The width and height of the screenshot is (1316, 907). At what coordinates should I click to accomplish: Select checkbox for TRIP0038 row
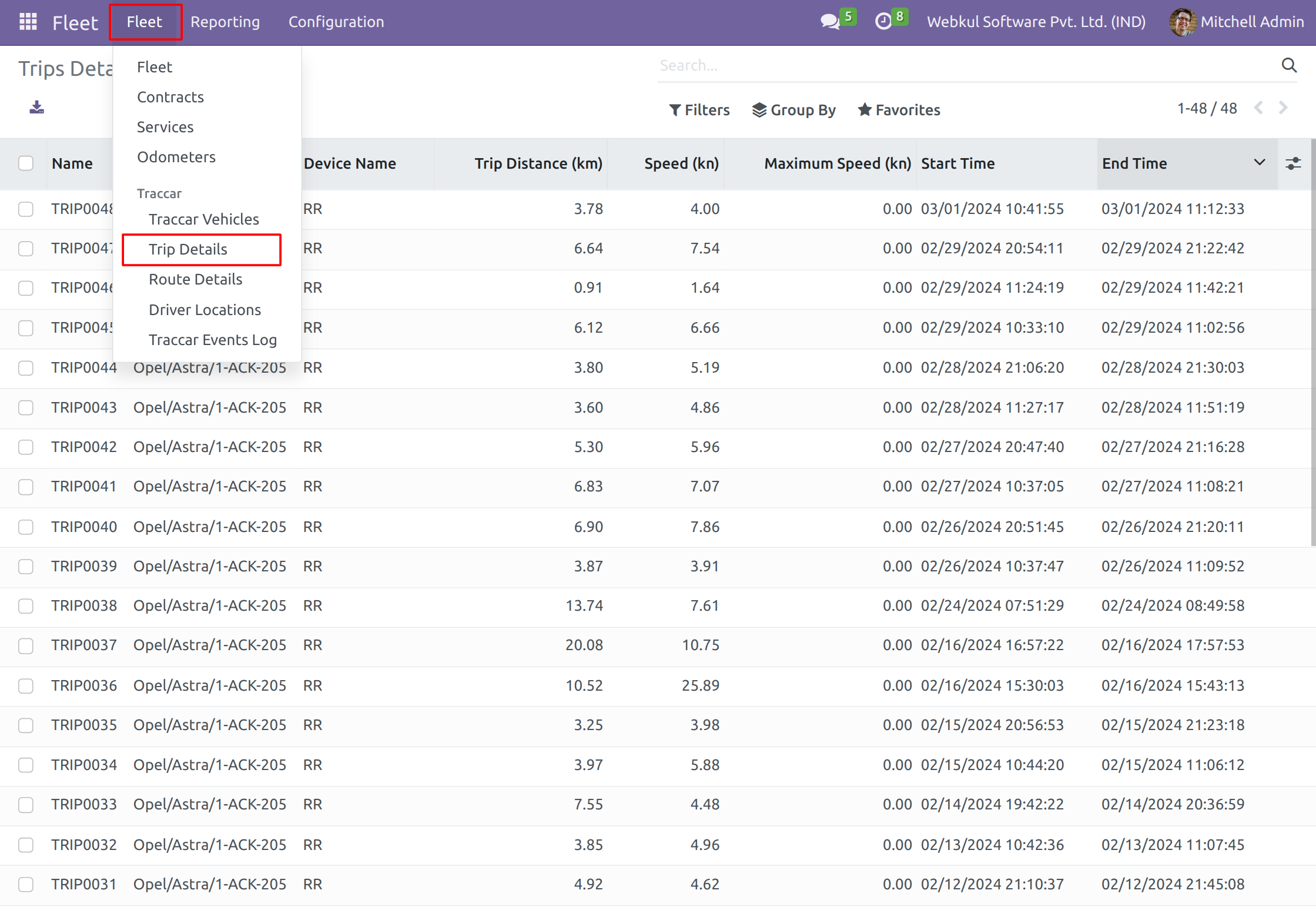[26, 606]
